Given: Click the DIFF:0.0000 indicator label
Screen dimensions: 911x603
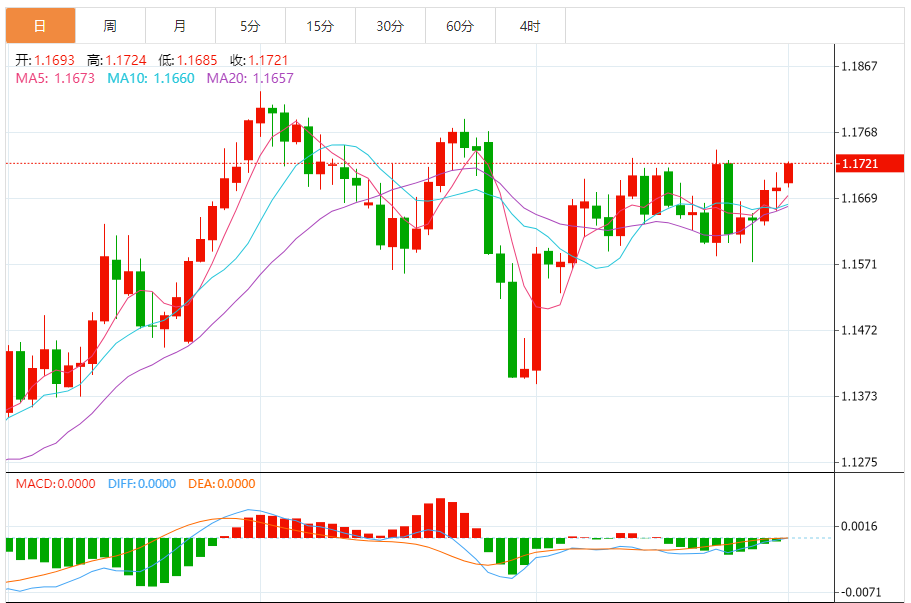Looking at the screenshot, I should [142, 483].
